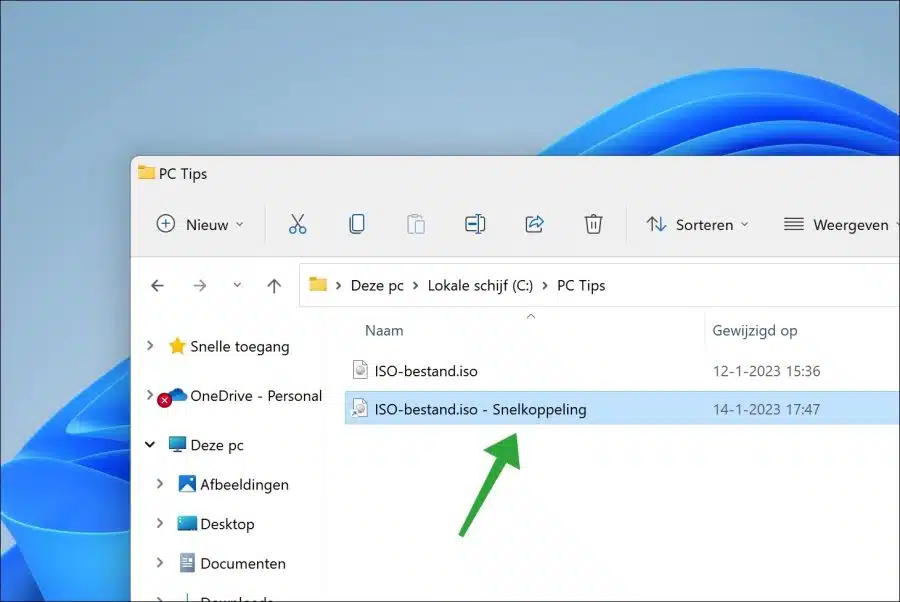This screenshot has width=900, height=602.
Task: Click the Delete trash can icon
Action: click(593, 224)
